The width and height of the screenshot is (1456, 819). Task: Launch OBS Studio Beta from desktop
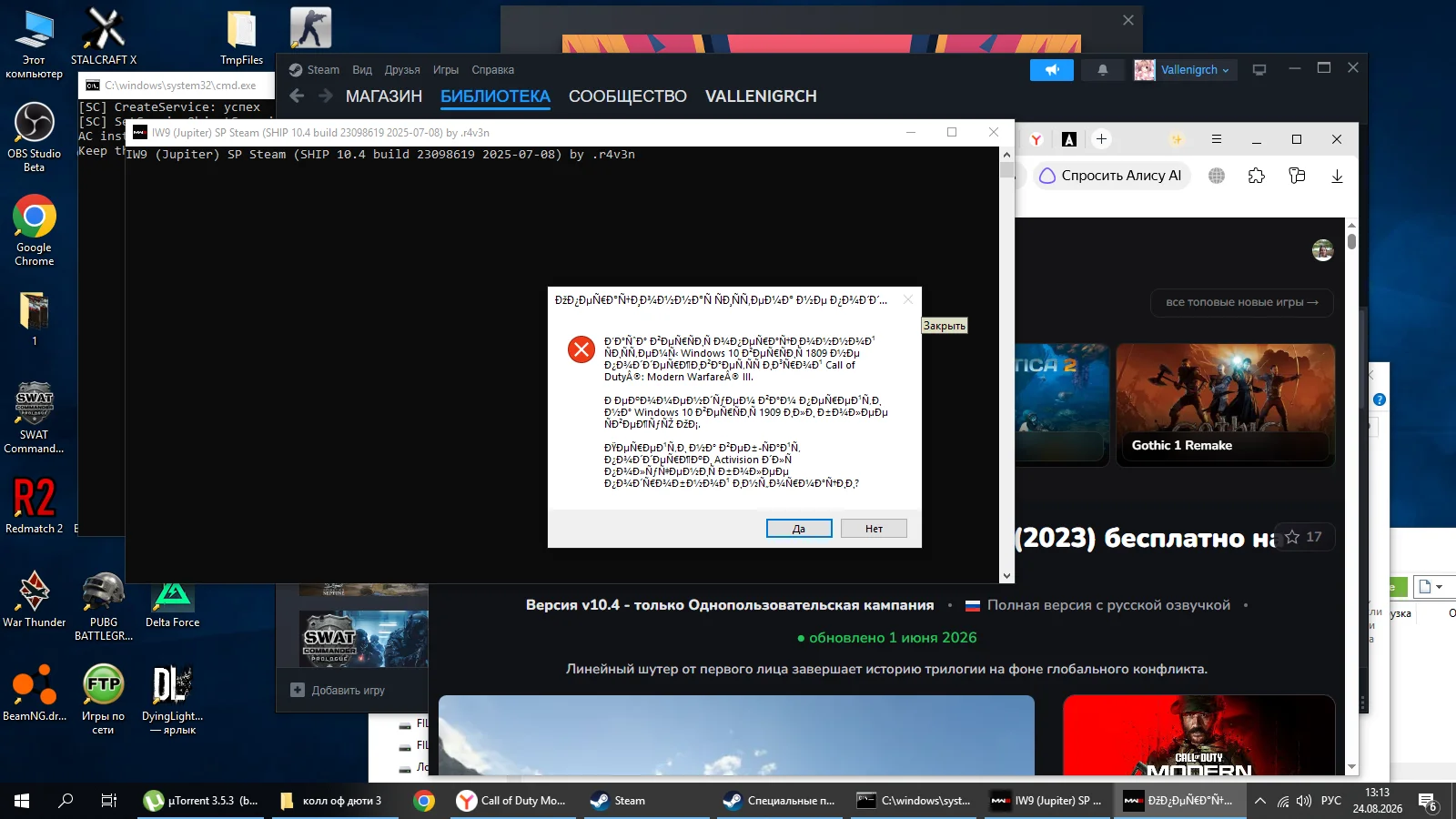coord(34,135)
